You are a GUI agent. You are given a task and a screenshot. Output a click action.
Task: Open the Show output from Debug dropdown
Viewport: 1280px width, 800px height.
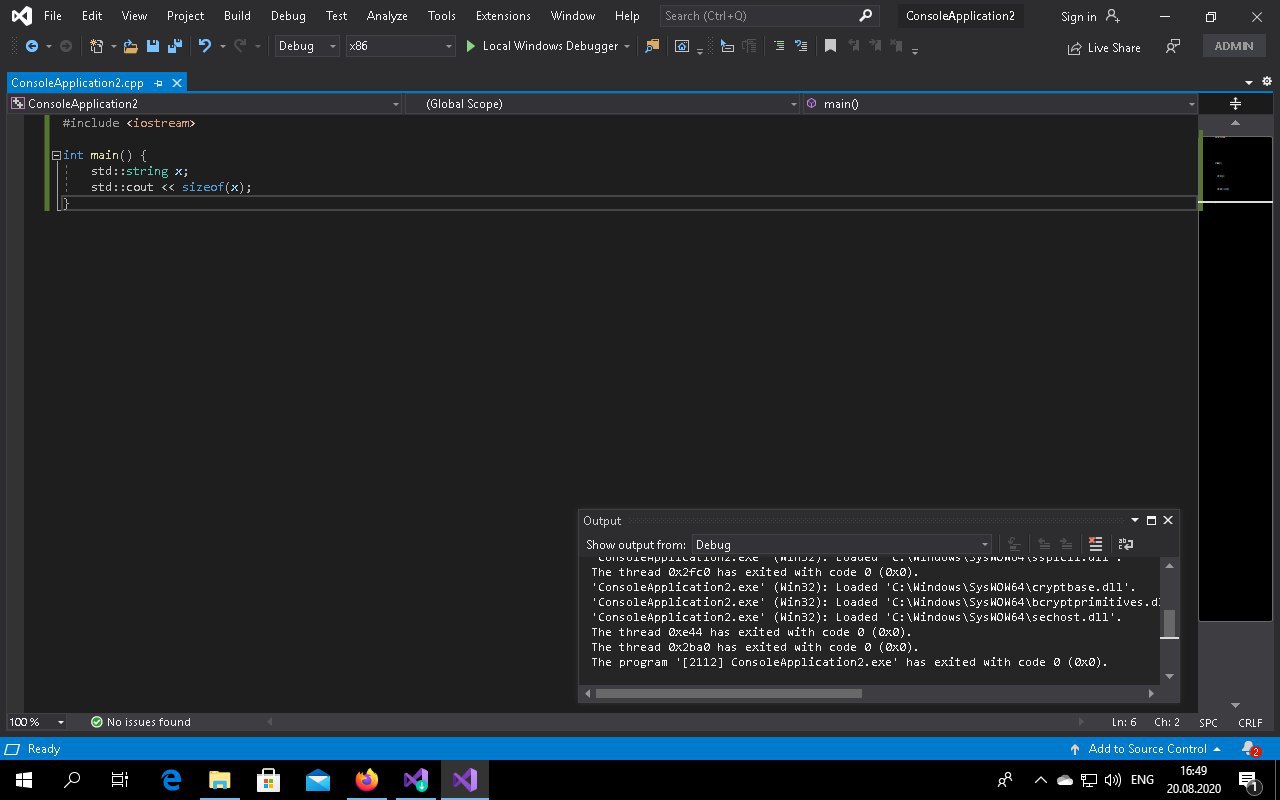pos(842,545)
